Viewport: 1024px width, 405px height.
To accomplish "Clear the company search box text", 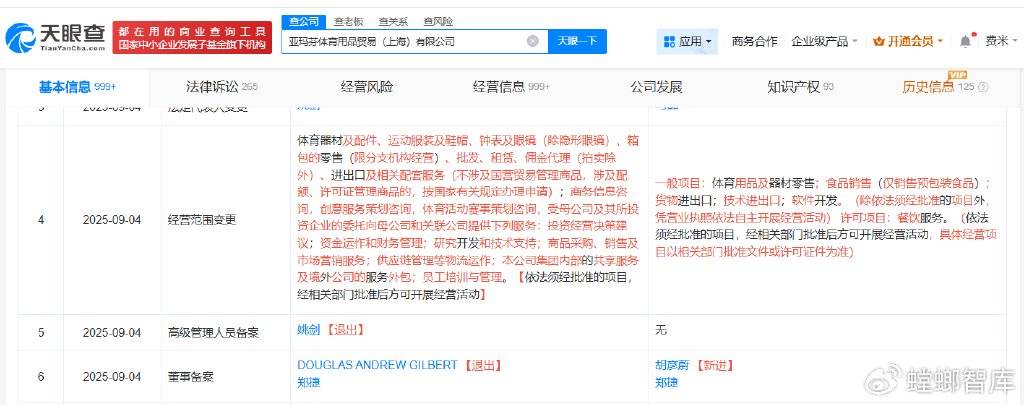I will coord(533,41).
